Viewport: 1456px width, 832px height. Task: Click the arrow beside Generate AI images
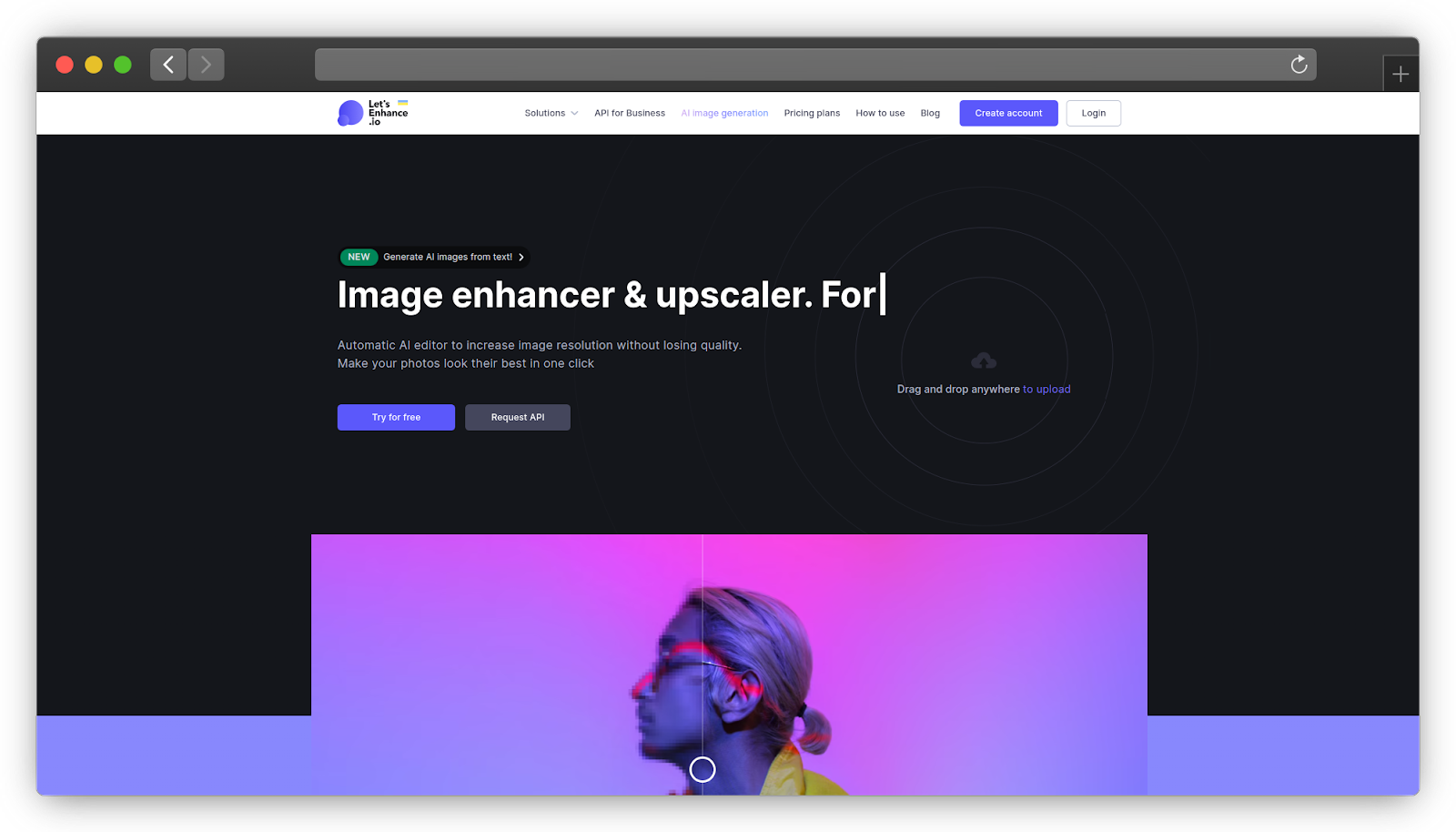[521, 257]
